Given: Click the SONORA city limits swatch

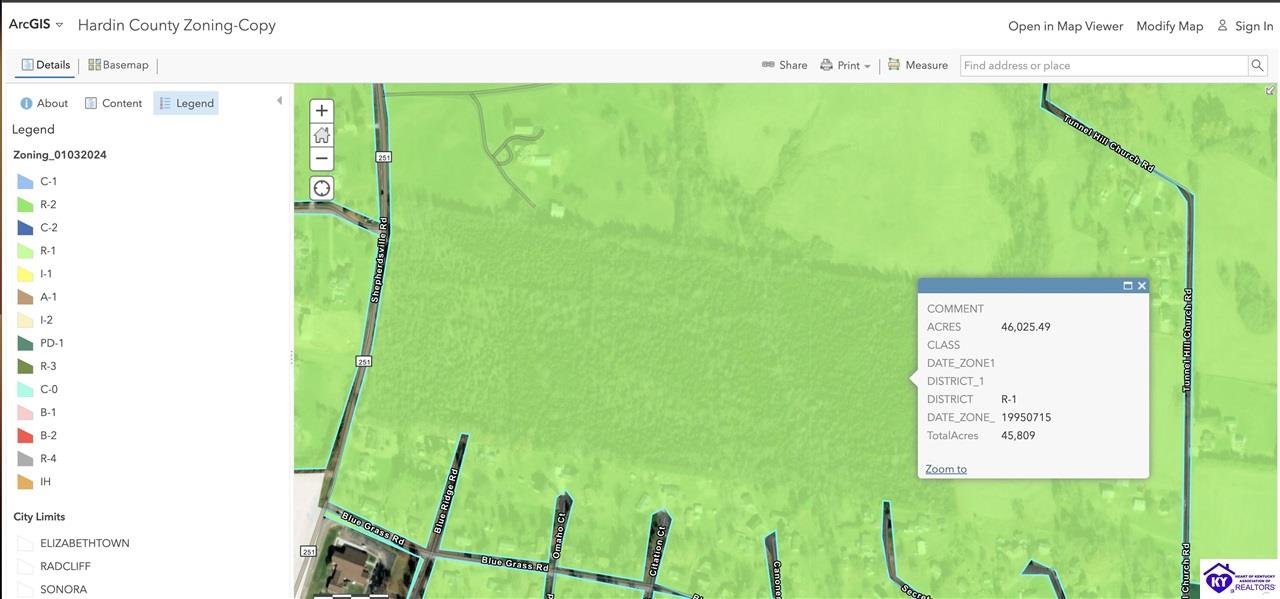Looking at the screenshot, I should click(26, 590).
